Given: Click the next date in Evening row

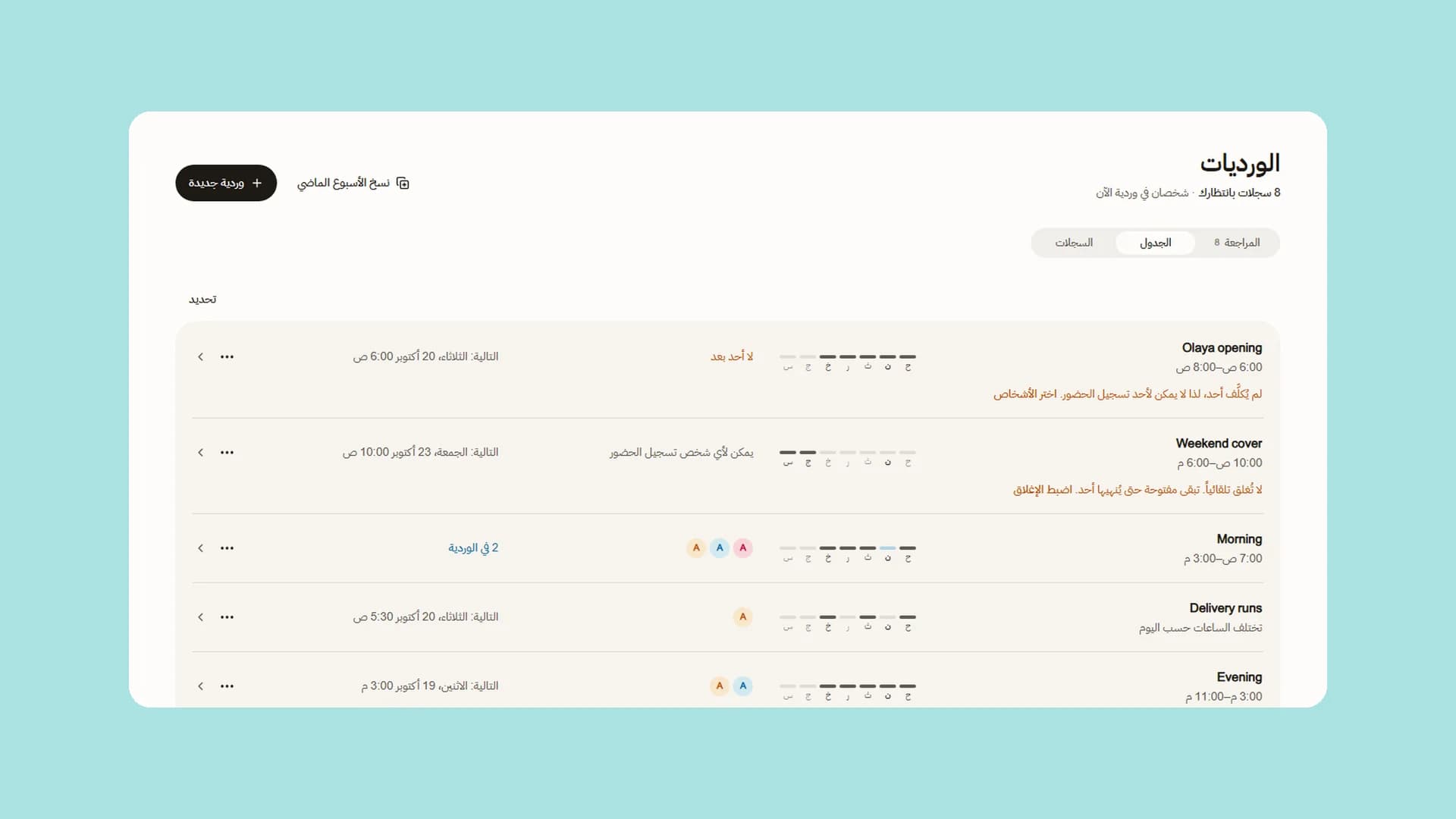Looking at the screenshot, I should pos(430,686).
